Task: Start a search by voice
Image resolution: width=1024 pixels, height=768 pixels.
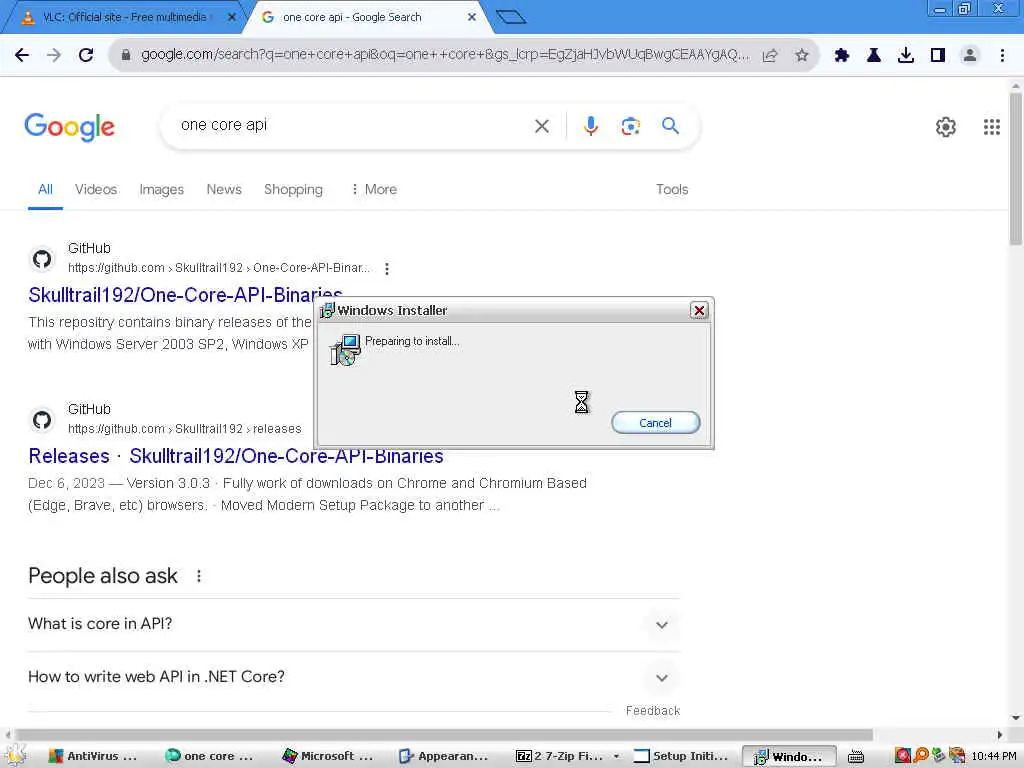Action: coord(590,125)
